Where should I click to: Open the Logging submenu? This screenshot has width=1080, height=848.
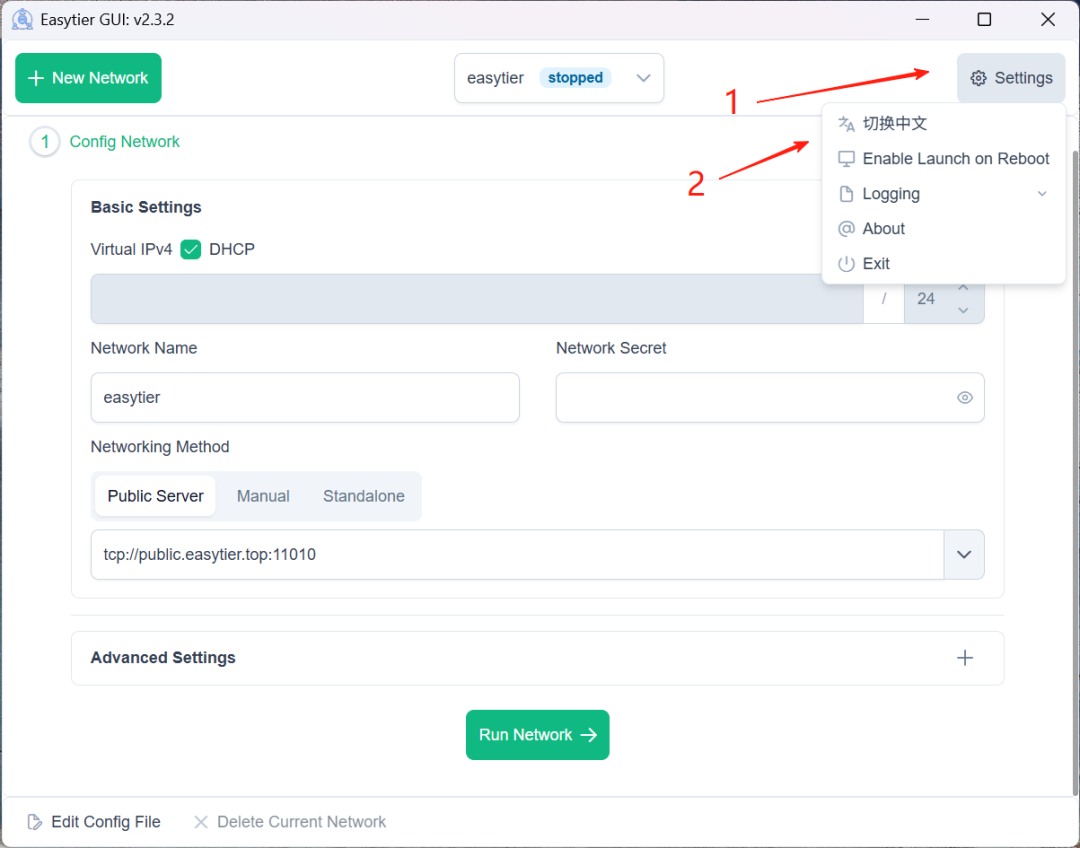pyautogui.click(x=944, y=194)
